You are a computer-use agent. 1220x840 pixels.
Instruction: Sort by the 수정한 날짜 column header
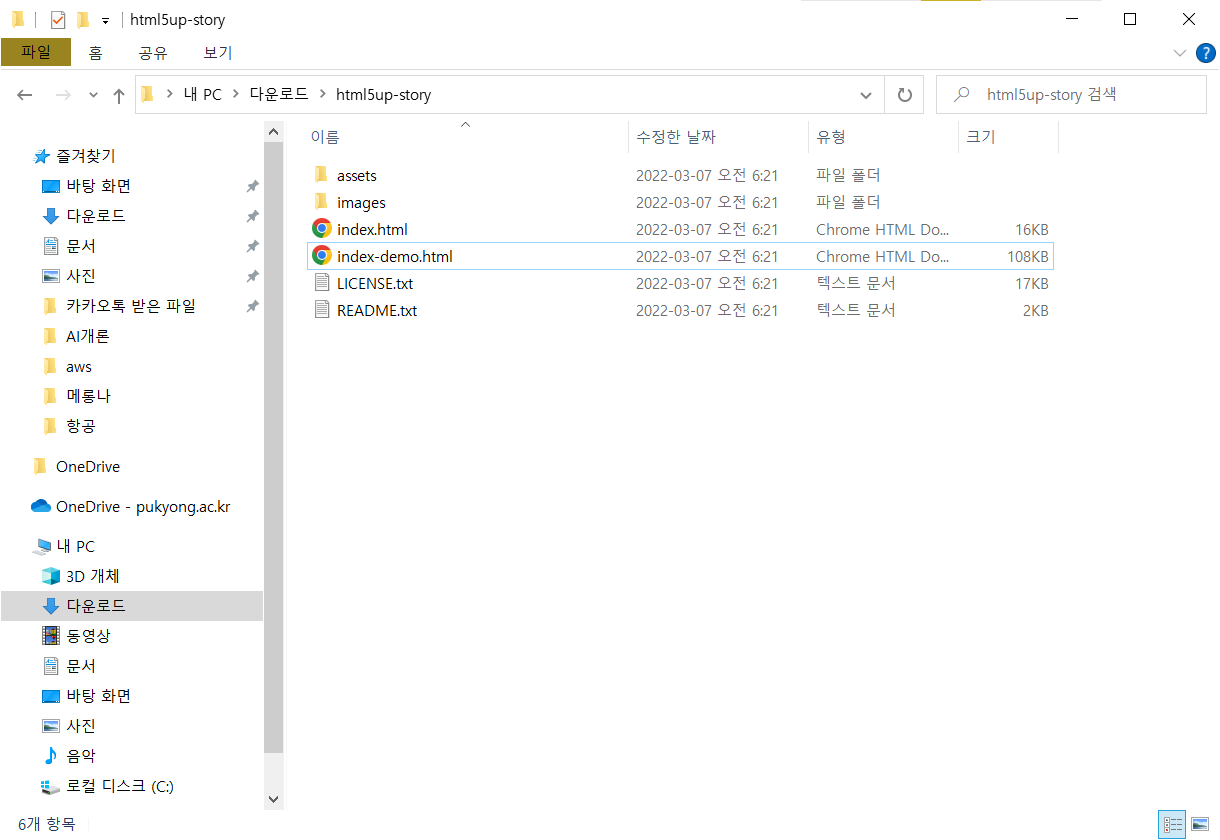676,137
